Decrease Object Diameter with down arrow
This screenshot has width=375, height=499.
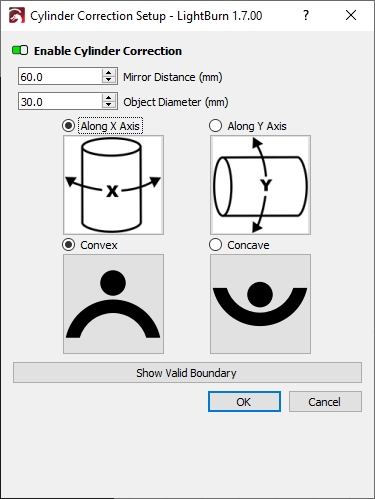coord(109,105)
